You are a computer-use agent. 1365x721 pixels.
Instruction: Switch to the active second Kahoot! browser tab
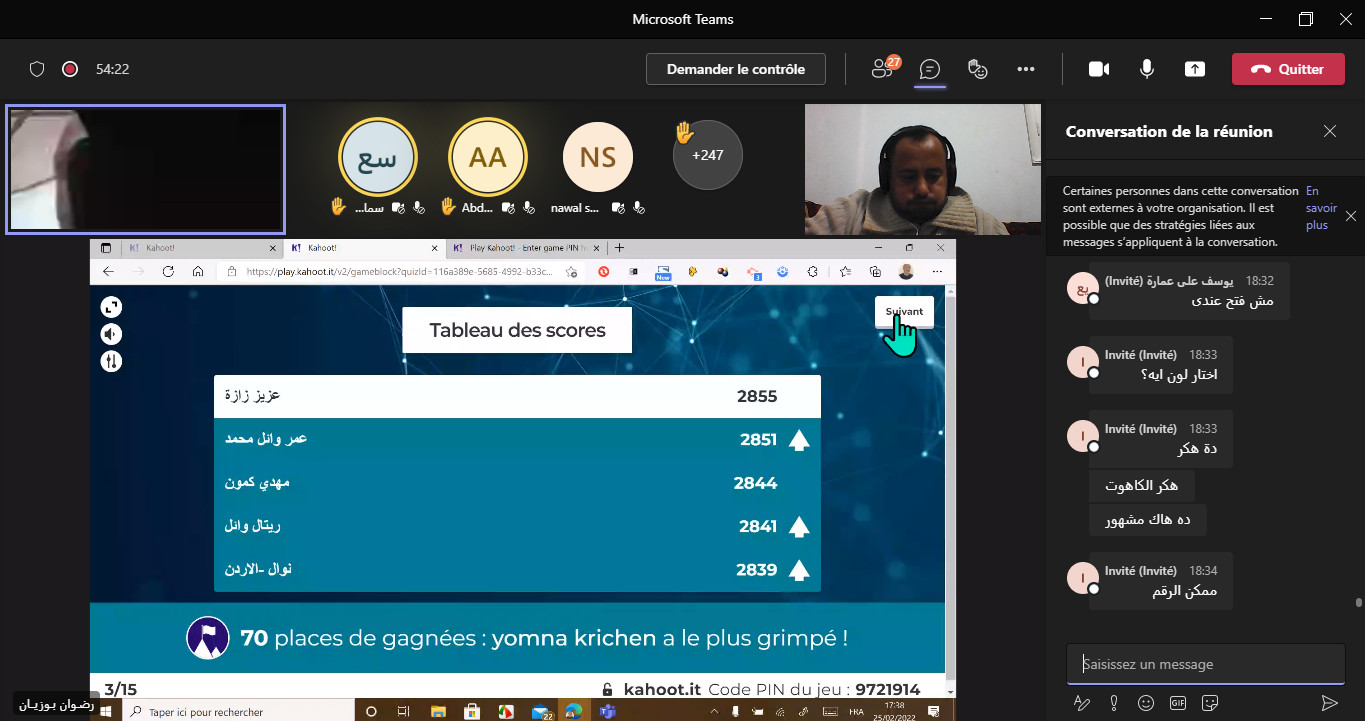[362, 247]
